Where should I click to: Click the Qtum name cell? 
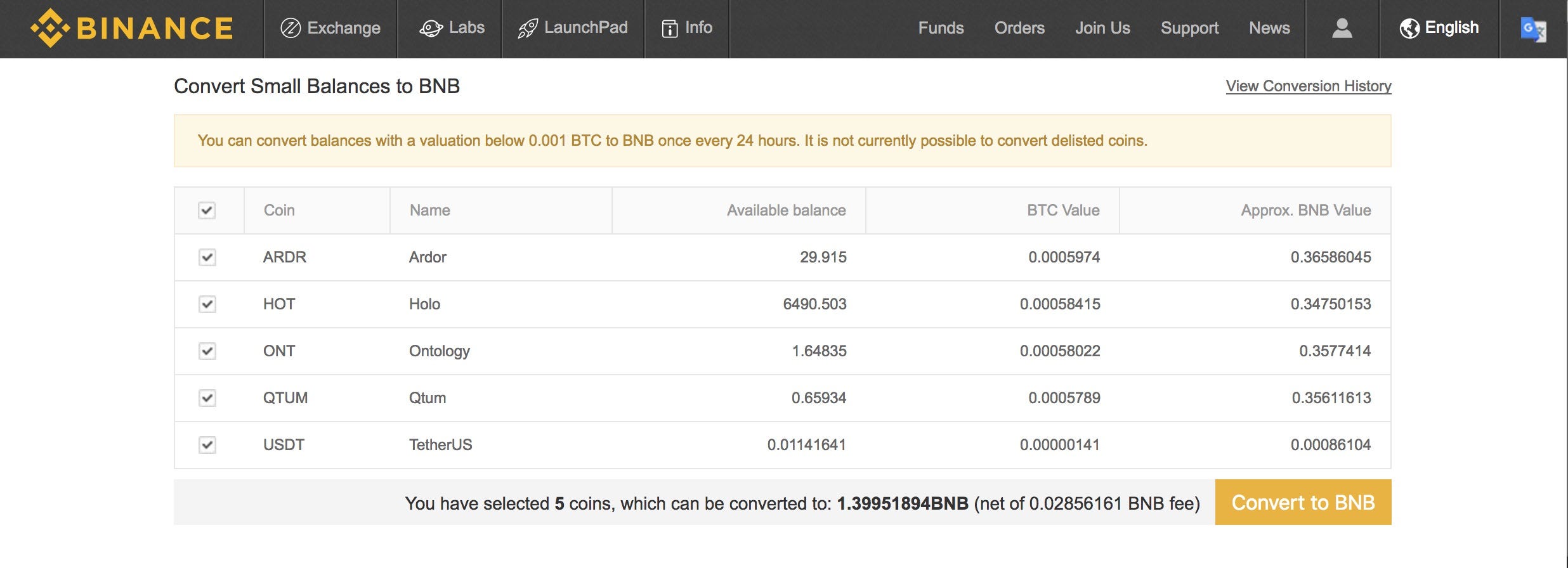(428, 398)
